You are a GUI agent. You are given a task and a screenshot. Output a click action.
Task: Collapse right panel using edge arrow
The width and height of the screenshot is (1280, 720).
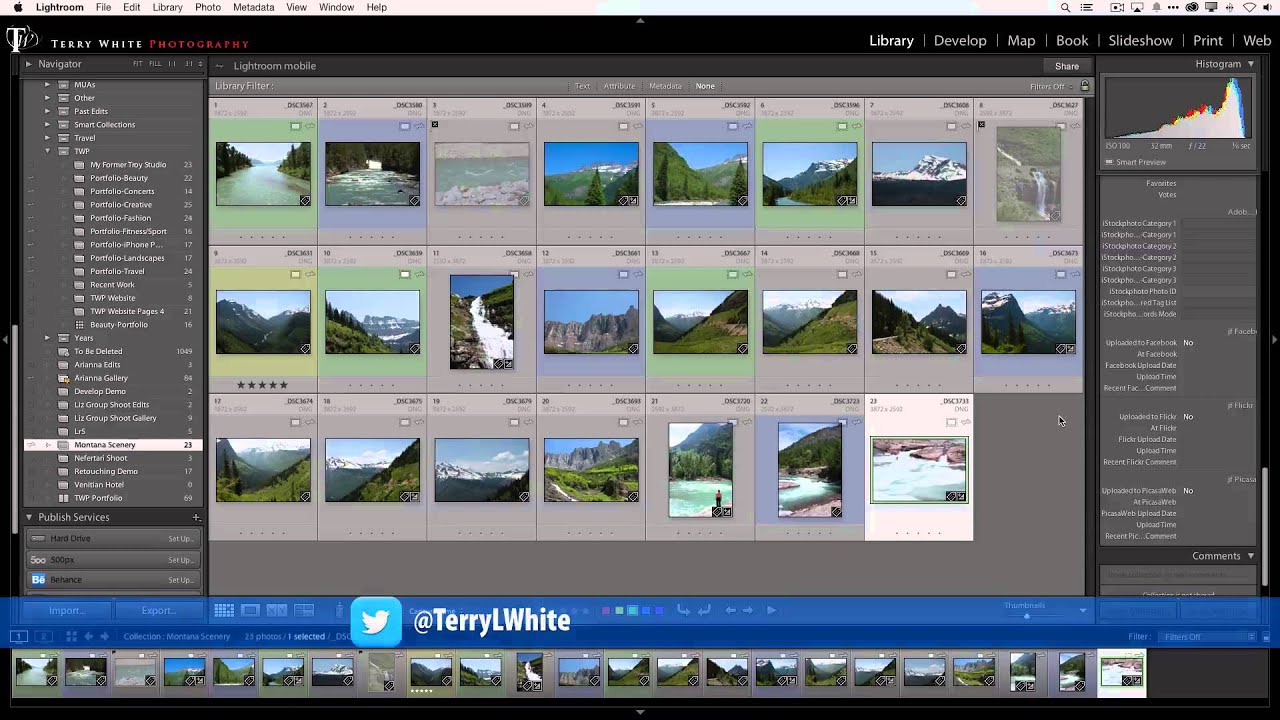click(1275, 340)
